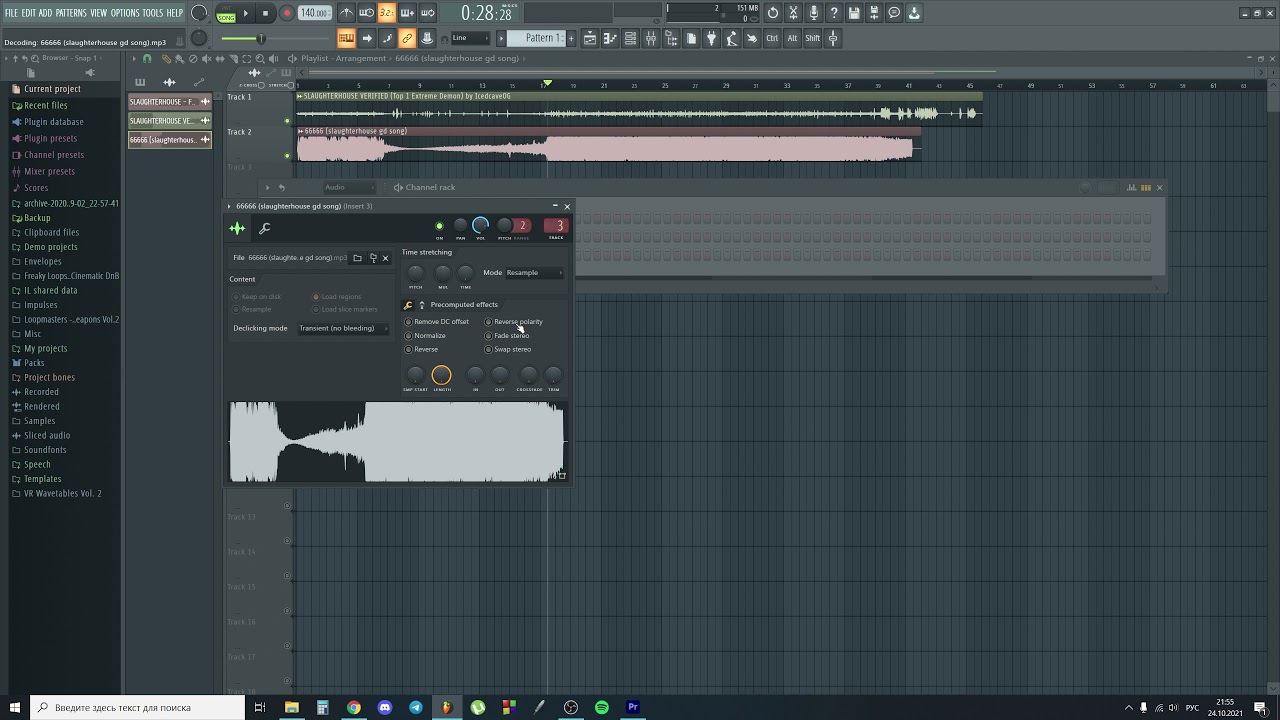The width and height of the screenshot is (1280, 720).
Task: Open the snap Line dropdown
Action: (x=470, y=38)
